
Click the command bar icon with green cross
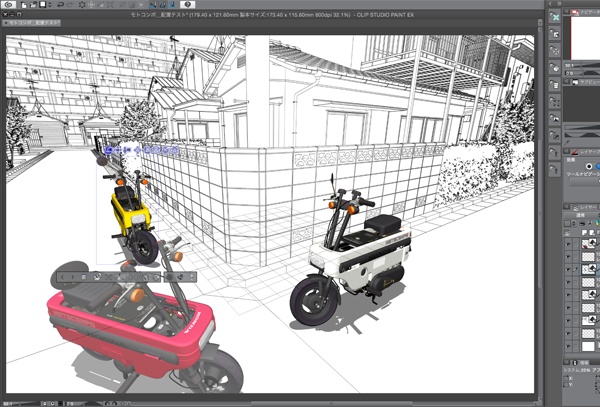pyautogui.click(x=555, y=17)
